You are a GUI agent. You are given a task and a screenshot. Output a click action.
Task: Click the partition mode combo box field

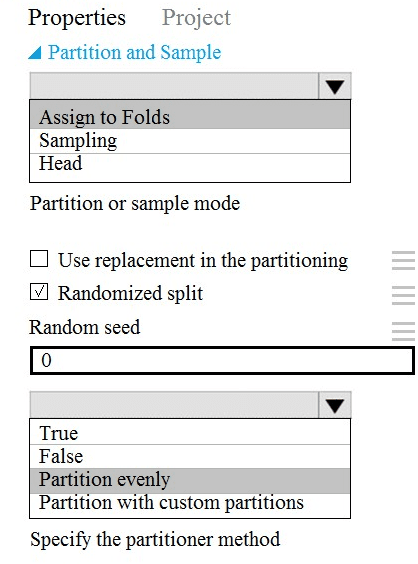174,86
